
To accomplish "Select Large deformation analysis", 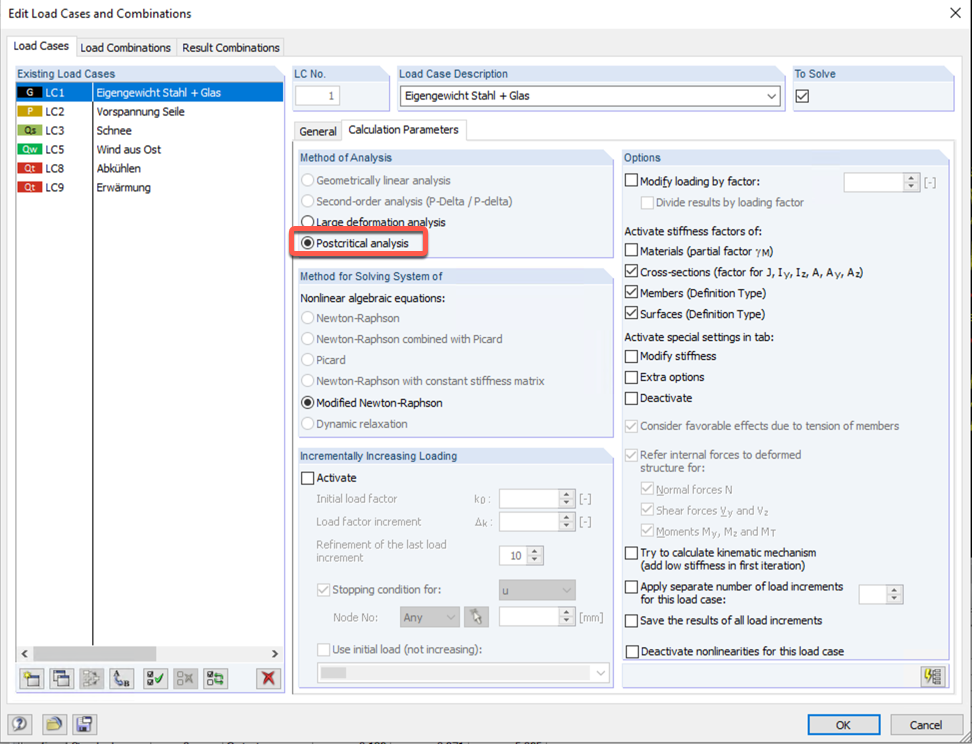I will tap(373, 222).
